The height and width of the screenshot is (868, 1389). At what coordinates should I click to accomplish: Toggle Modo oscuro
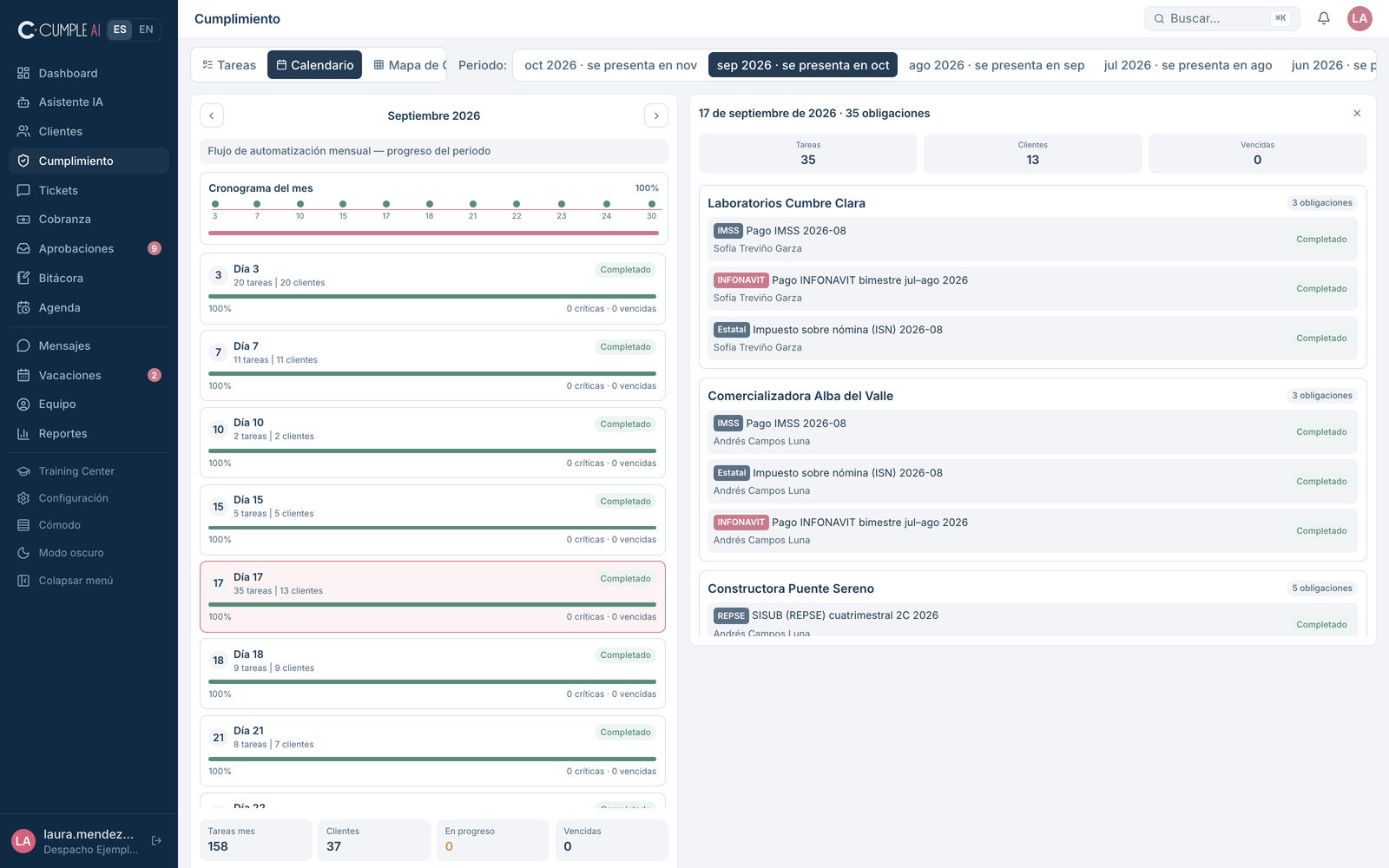coord(89,553)
